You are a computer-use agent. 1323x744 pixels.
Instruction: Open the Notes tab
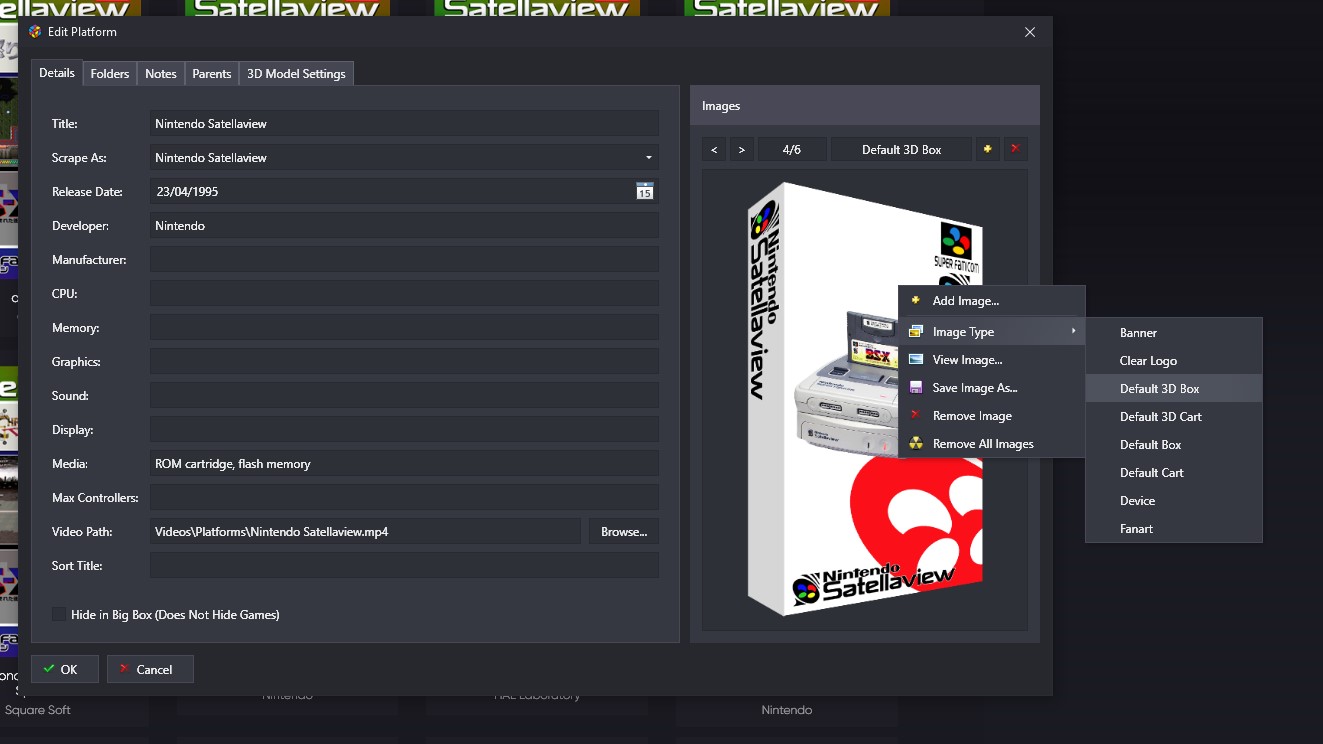pyautogui.click(x=160, y=73)
